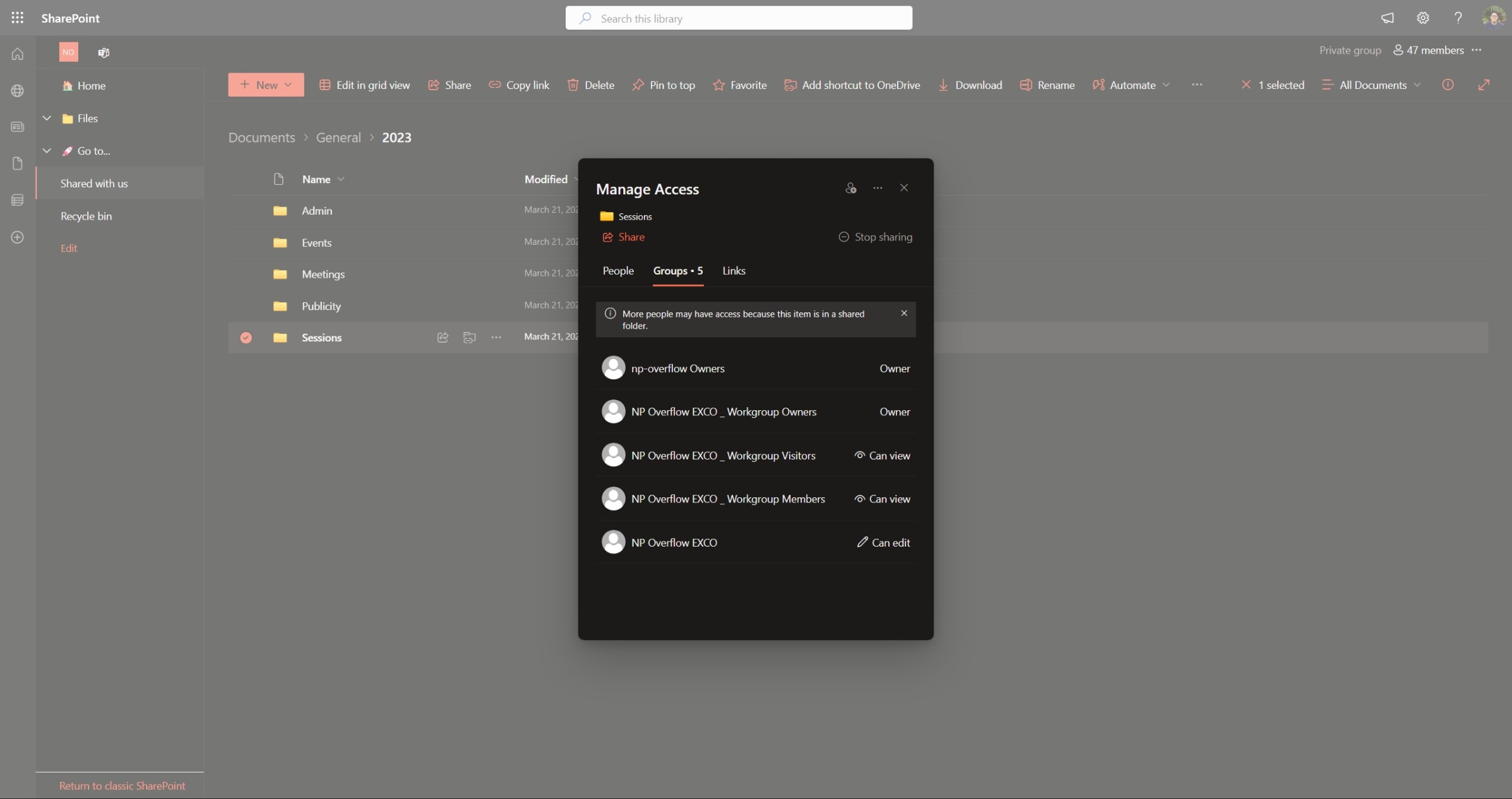Viewport: 1512px width, 799px height.
Task: Deselect the Sessions folder checkmark
Action: pyautogui.click(x=246, y=338)
